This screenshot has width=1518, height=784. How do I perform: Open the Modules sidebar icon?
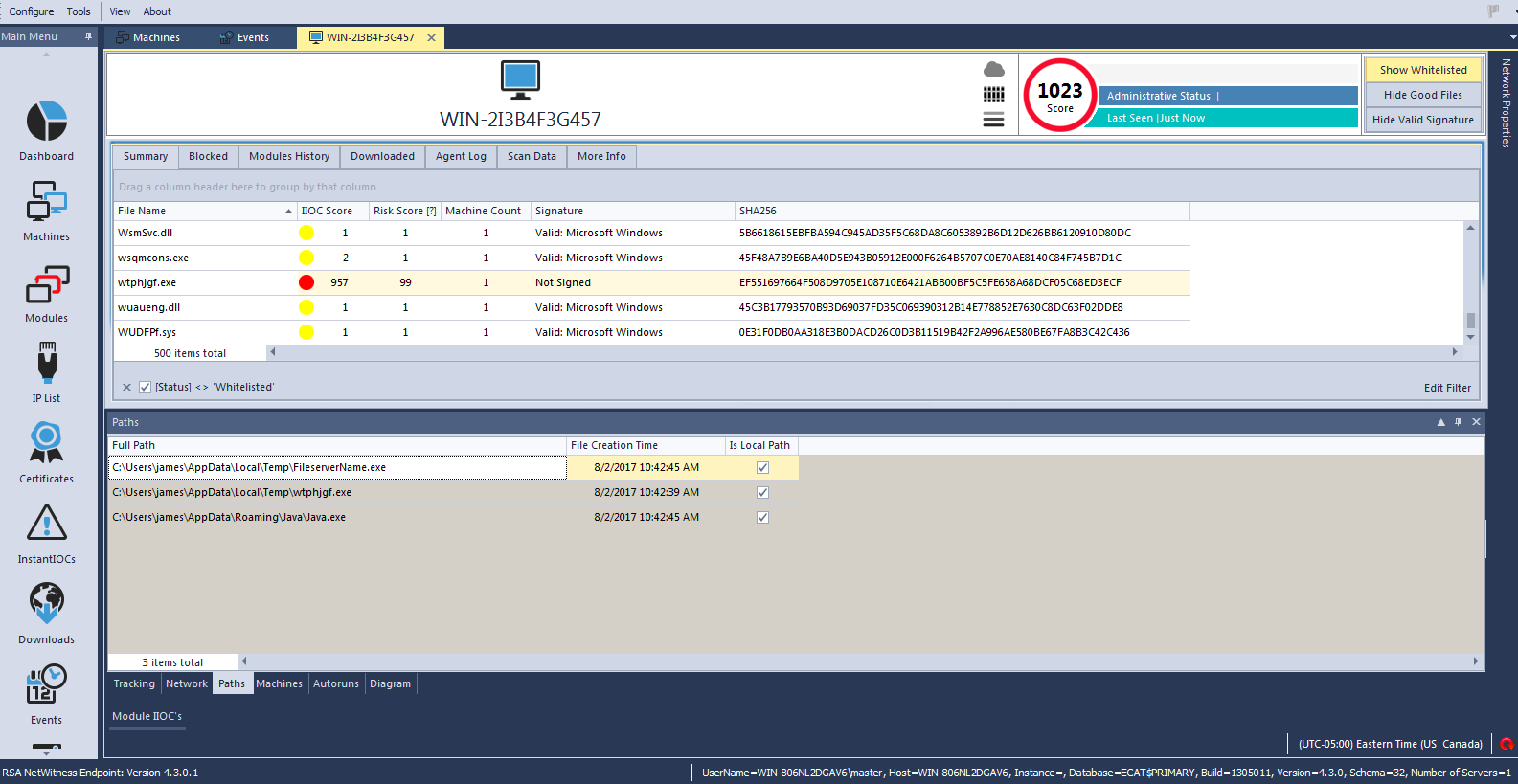click(46, 285)
